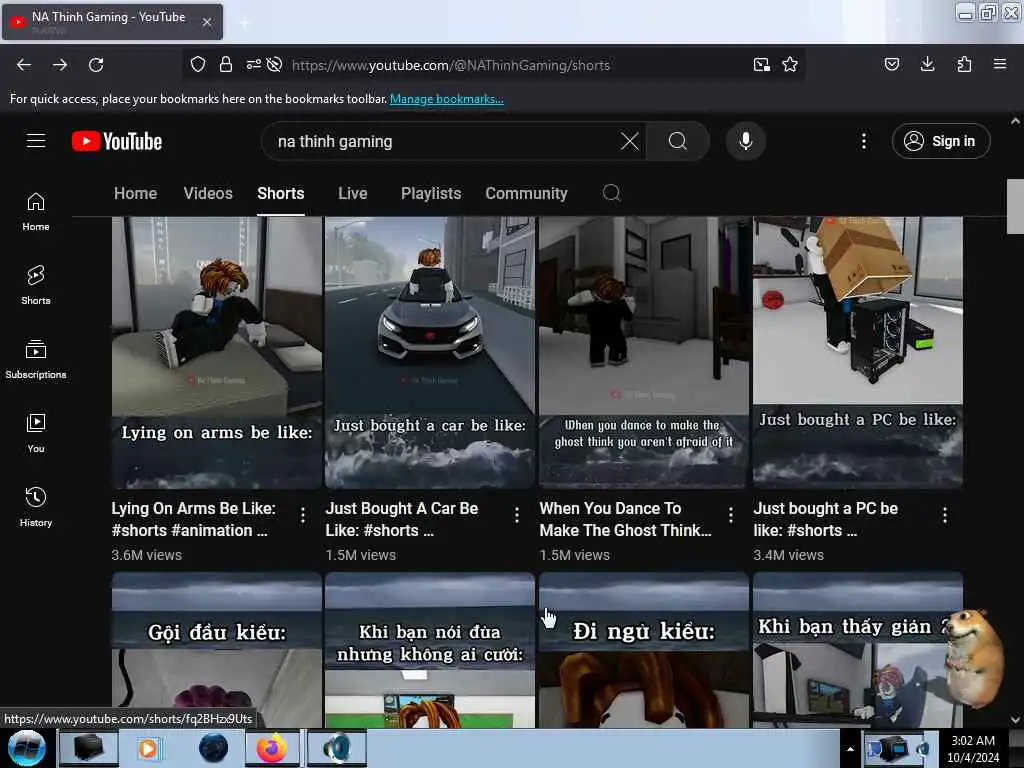This screenshot has height=768, width=1024.
Task: Click the search magnifier button
Action: (678, 141)
